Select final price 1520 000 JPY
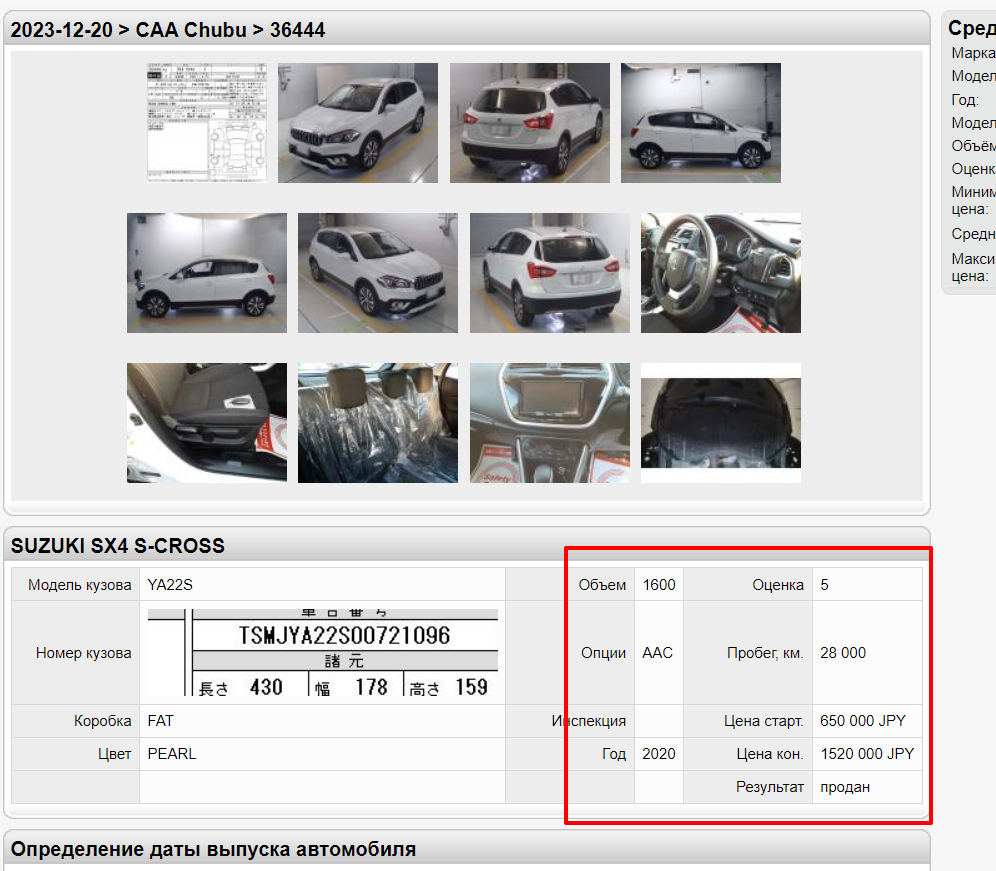 click(867, 754)
